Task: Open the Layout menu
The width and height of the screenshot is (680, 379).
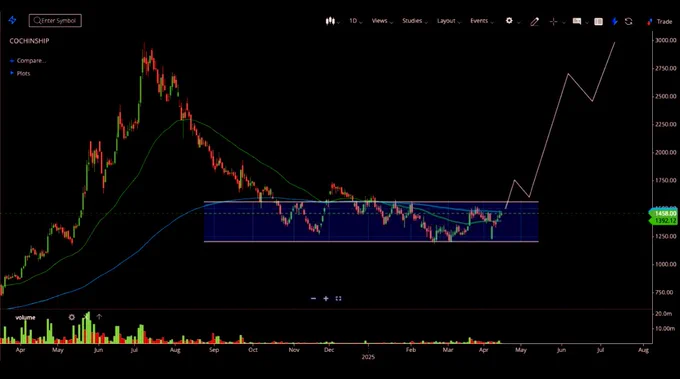Action: [x=449, y=21]
